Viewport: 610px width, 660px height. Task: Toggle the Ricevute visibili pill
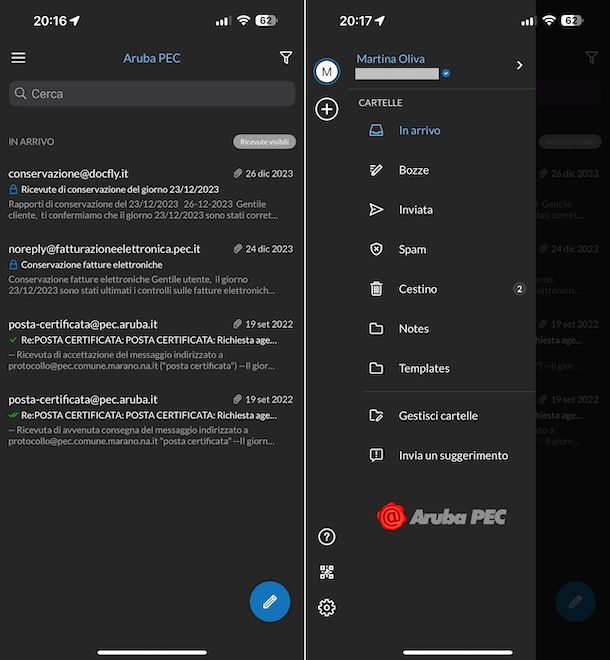pos(264,142)
